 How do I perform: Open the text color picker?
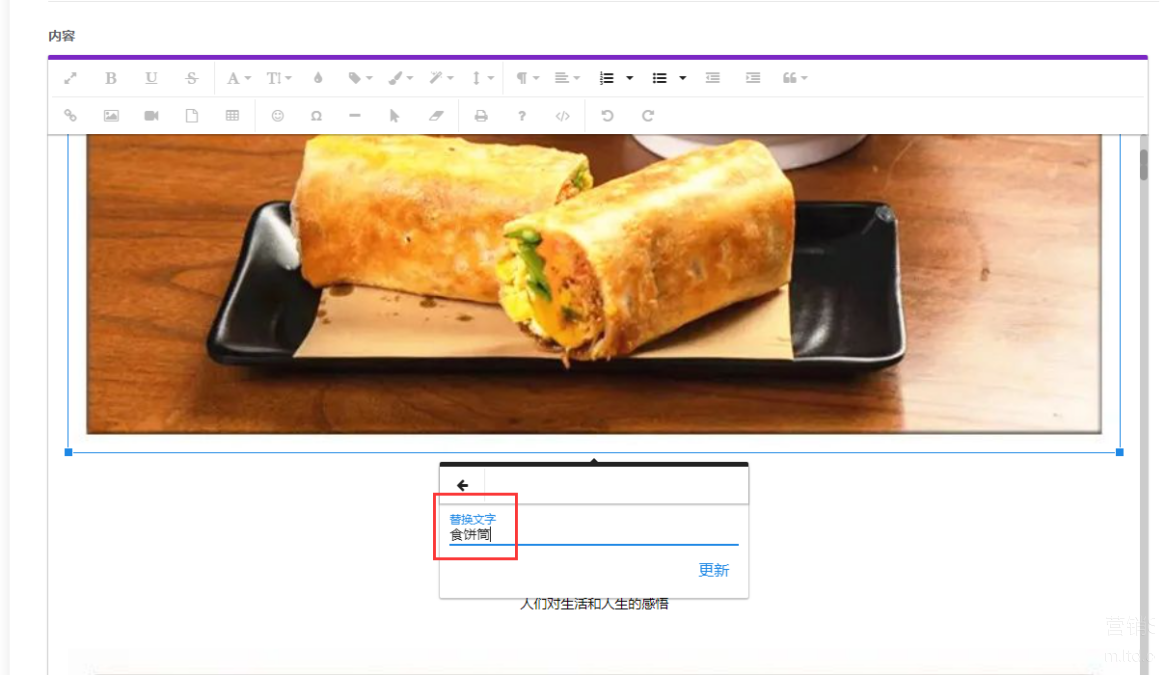pos(318,78)
